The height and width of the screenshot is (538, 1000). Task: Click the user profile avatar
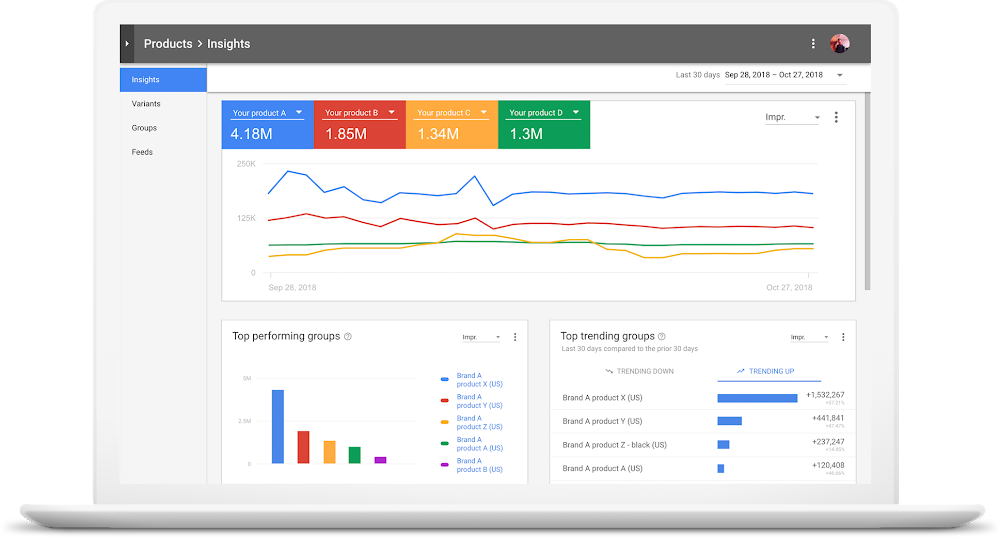click(840, 44)
